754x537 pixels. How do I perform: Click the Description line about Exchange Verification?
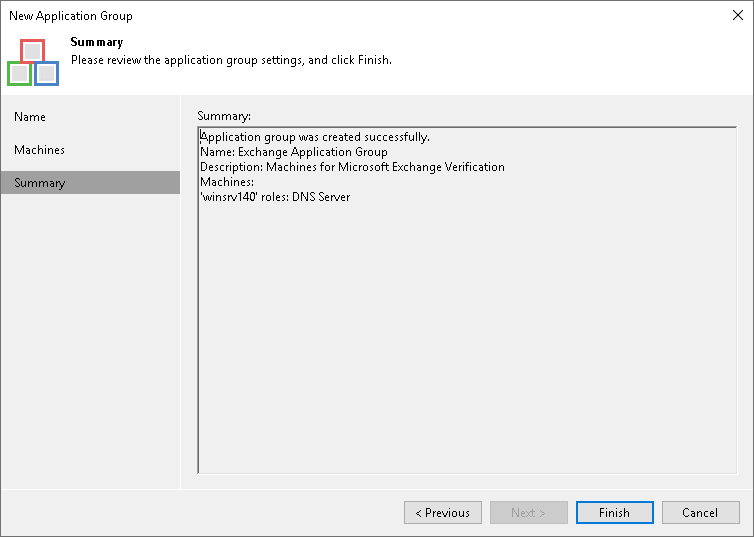pos(352,167)
